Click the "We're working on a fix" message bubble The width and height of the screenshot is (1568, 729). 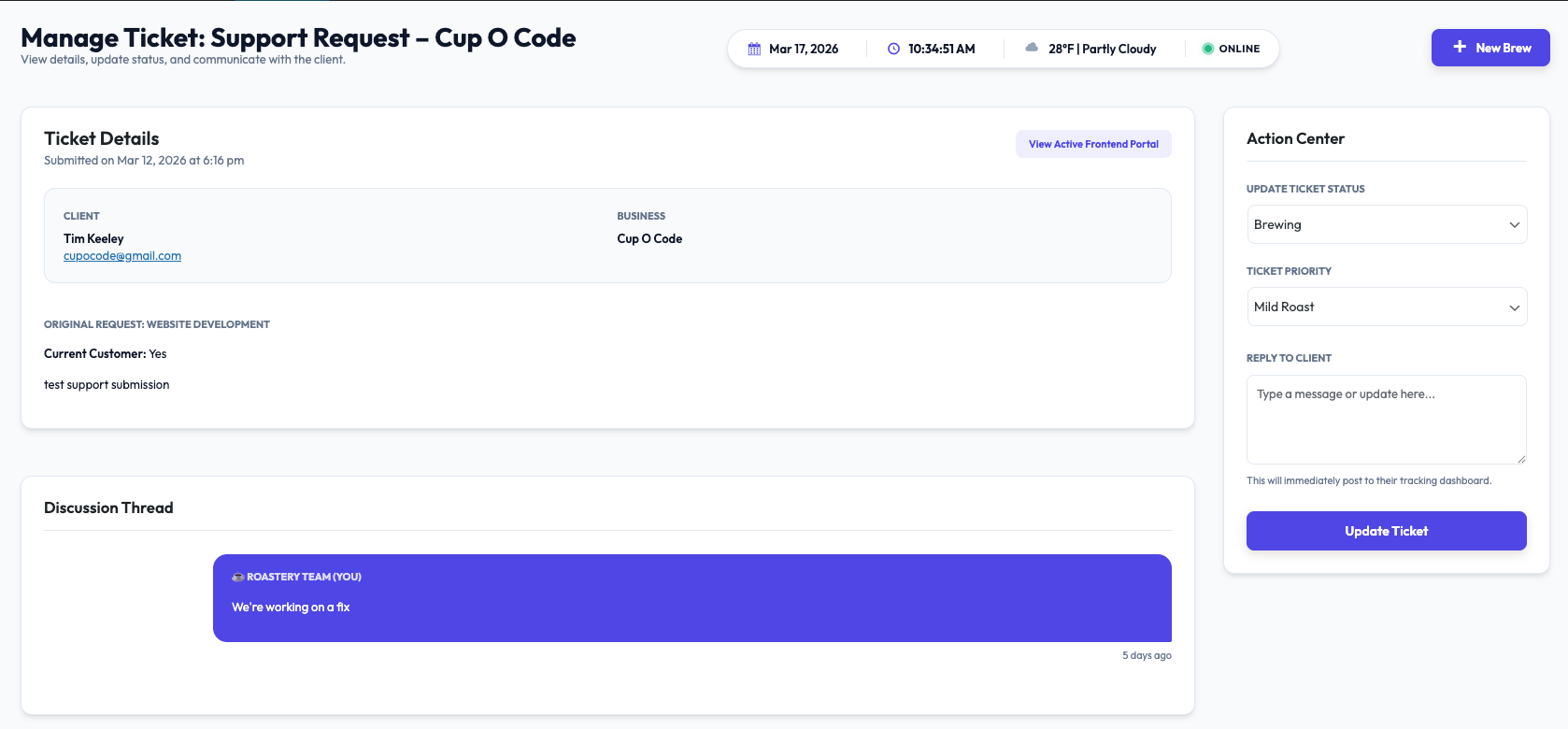691,598
